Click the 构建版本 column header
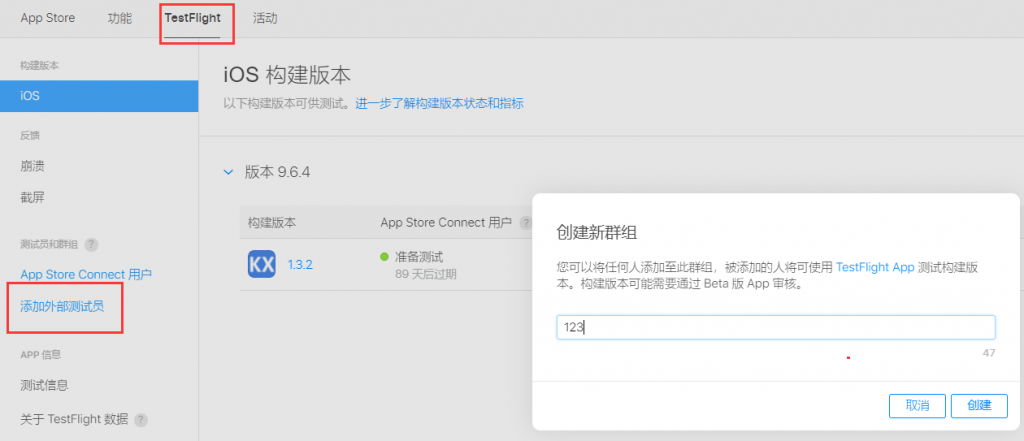Image resolution: width=1024 pixels, height=441 pixels. 272,223
